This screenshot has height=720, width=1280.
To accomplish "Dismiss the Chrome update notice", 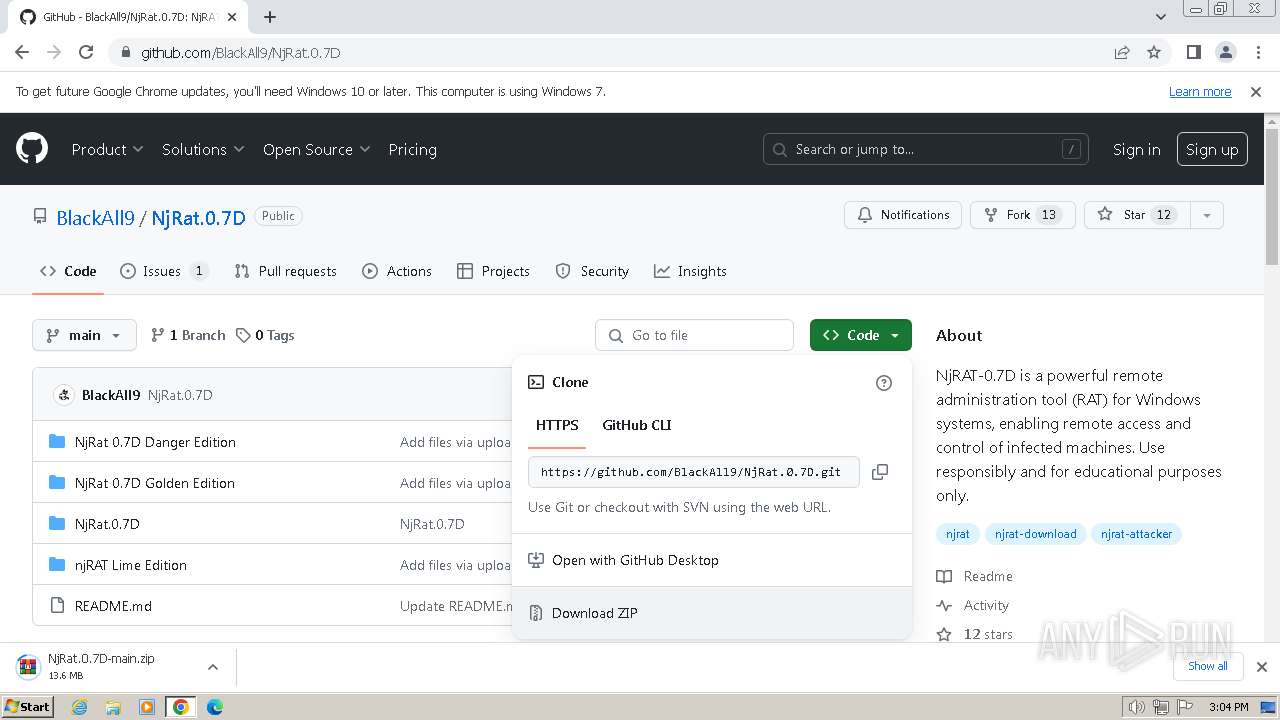I will (1256, 91).
